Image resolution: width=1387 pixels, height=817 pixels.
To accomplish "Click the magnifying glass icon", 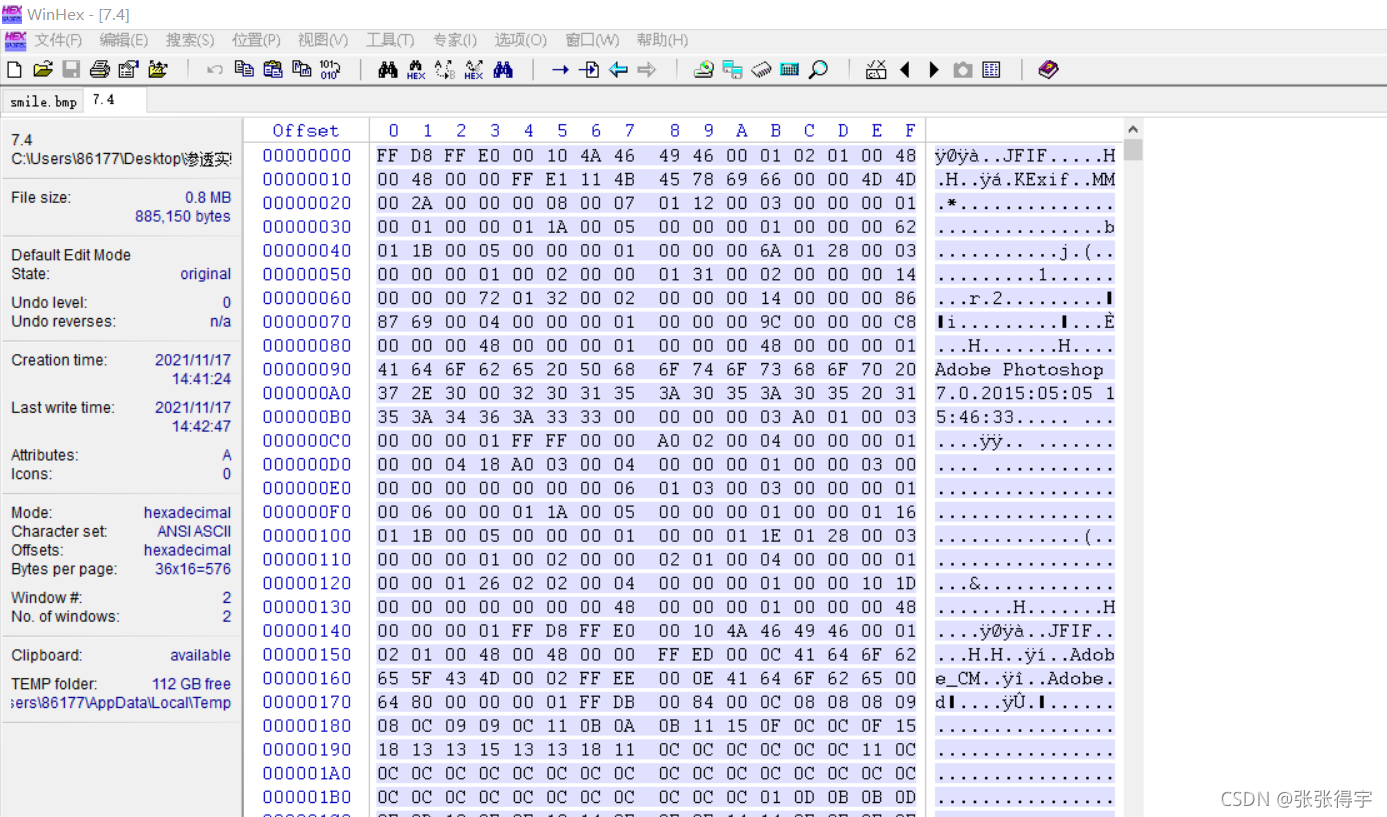I will [x=819, y=69].
